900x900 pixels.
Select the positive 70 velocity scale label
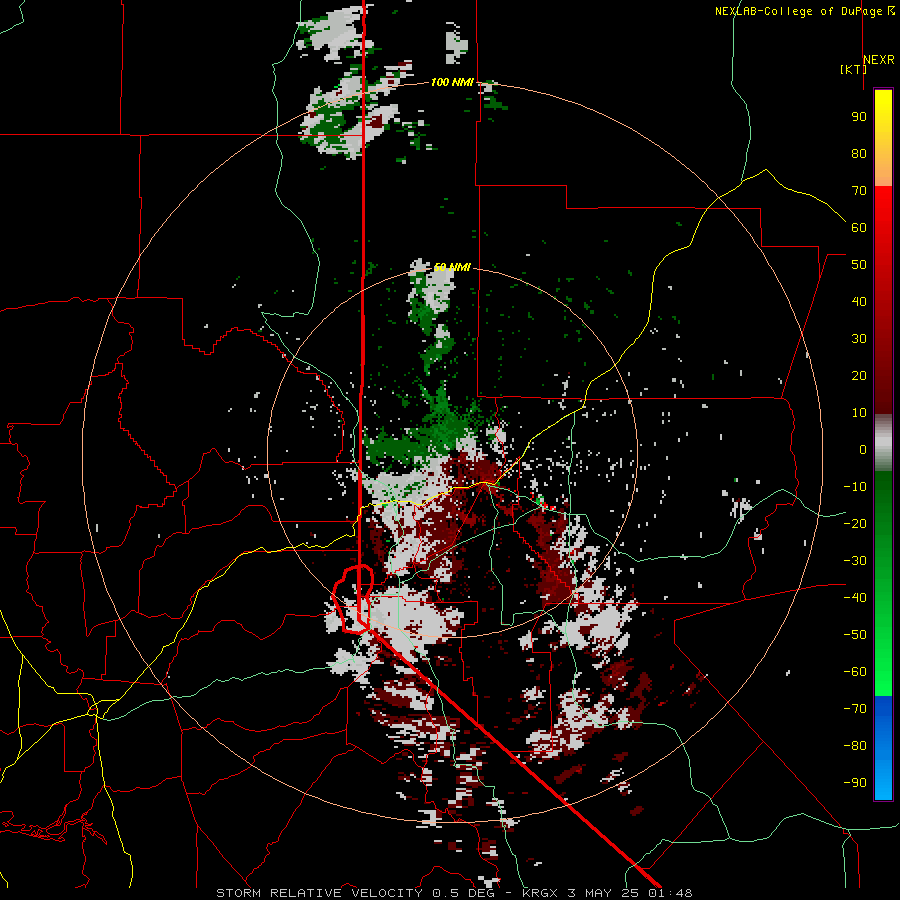coord(859,191)
